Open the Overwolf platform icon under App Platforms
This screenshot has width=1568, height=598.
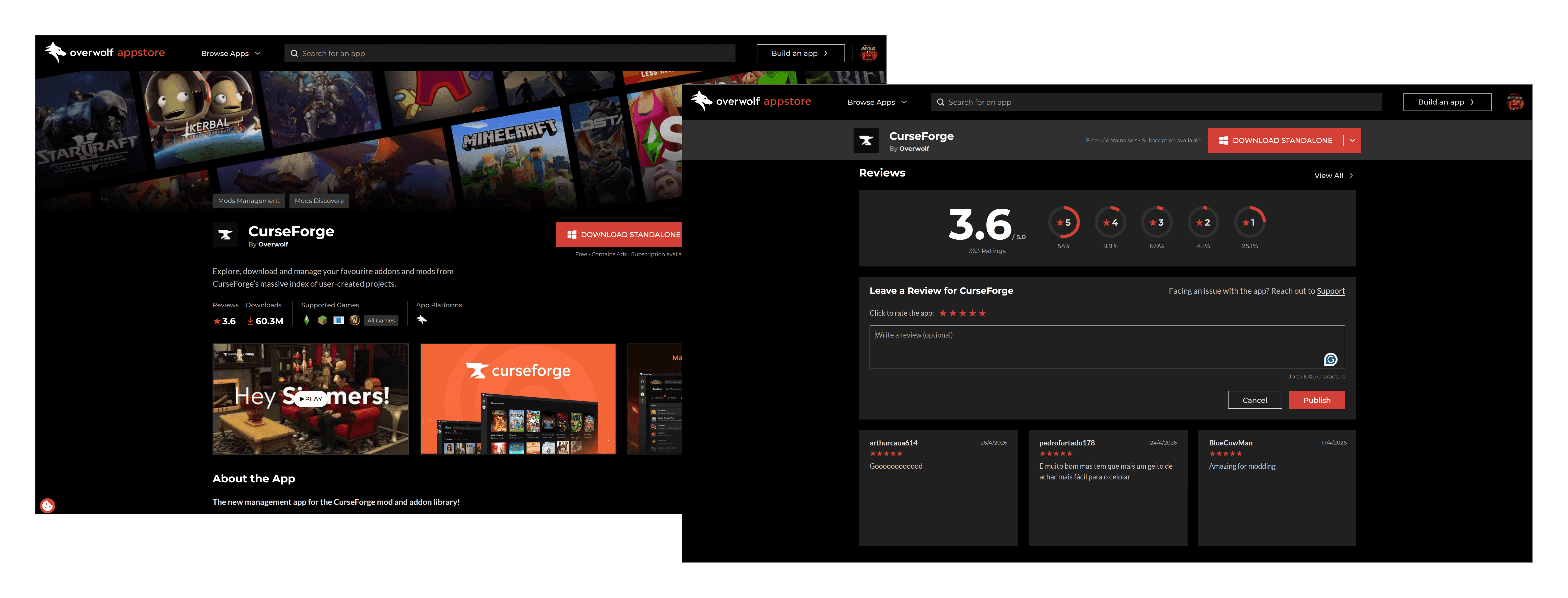[x=421, y=320]
